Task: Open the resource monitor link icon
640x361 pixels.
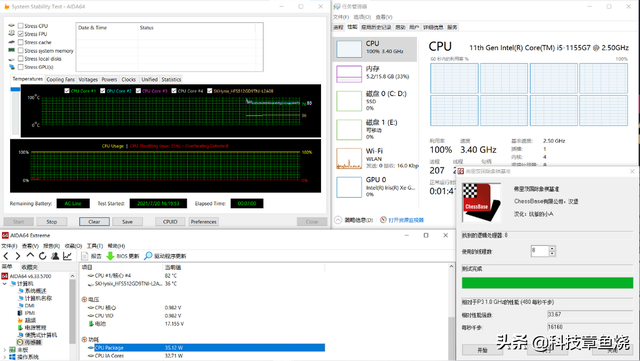Action: pyautogui.click(x=383, y=220)
